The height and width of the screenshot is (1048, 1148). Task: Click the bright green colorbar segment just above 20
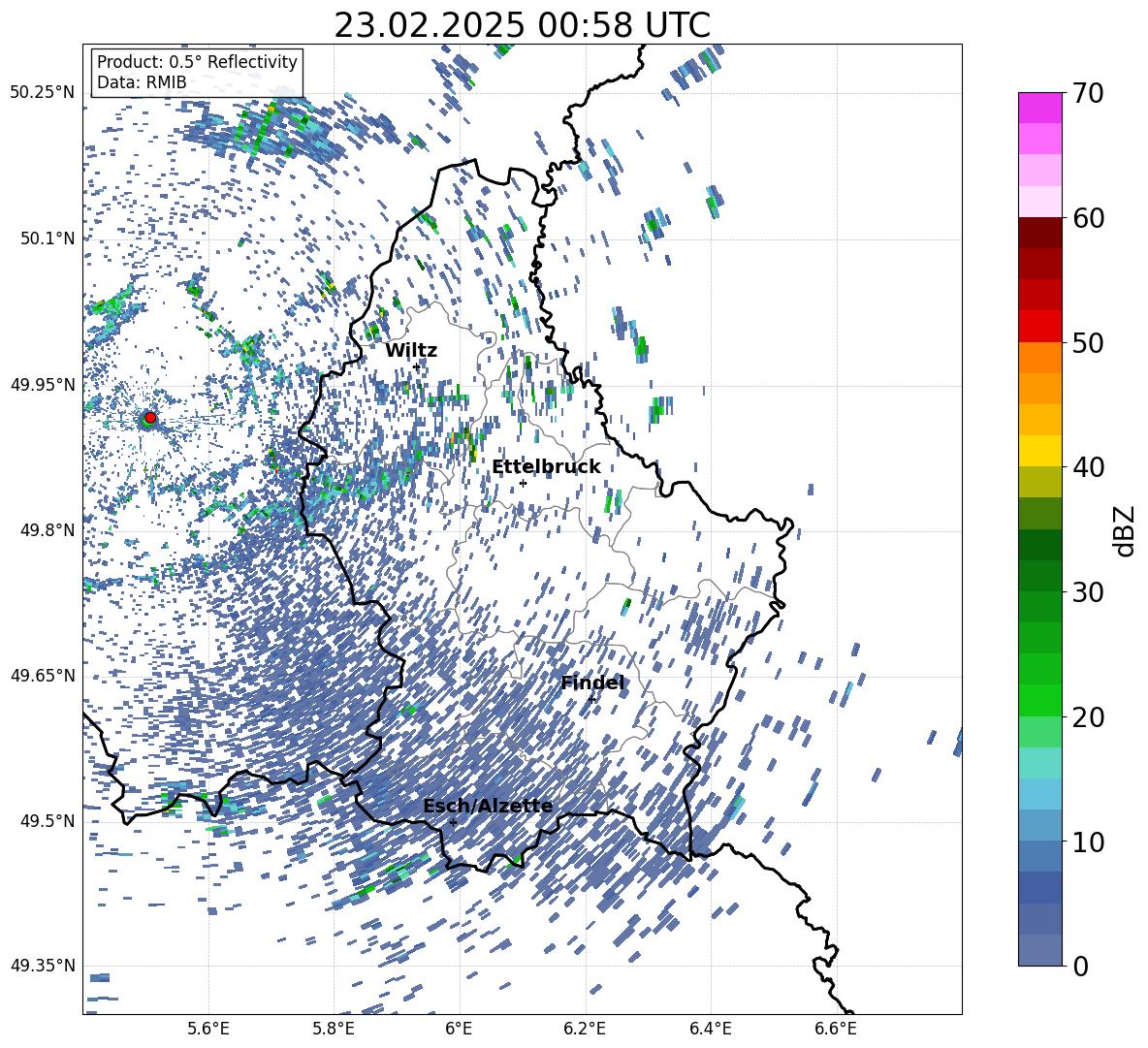click(1040, 700)
